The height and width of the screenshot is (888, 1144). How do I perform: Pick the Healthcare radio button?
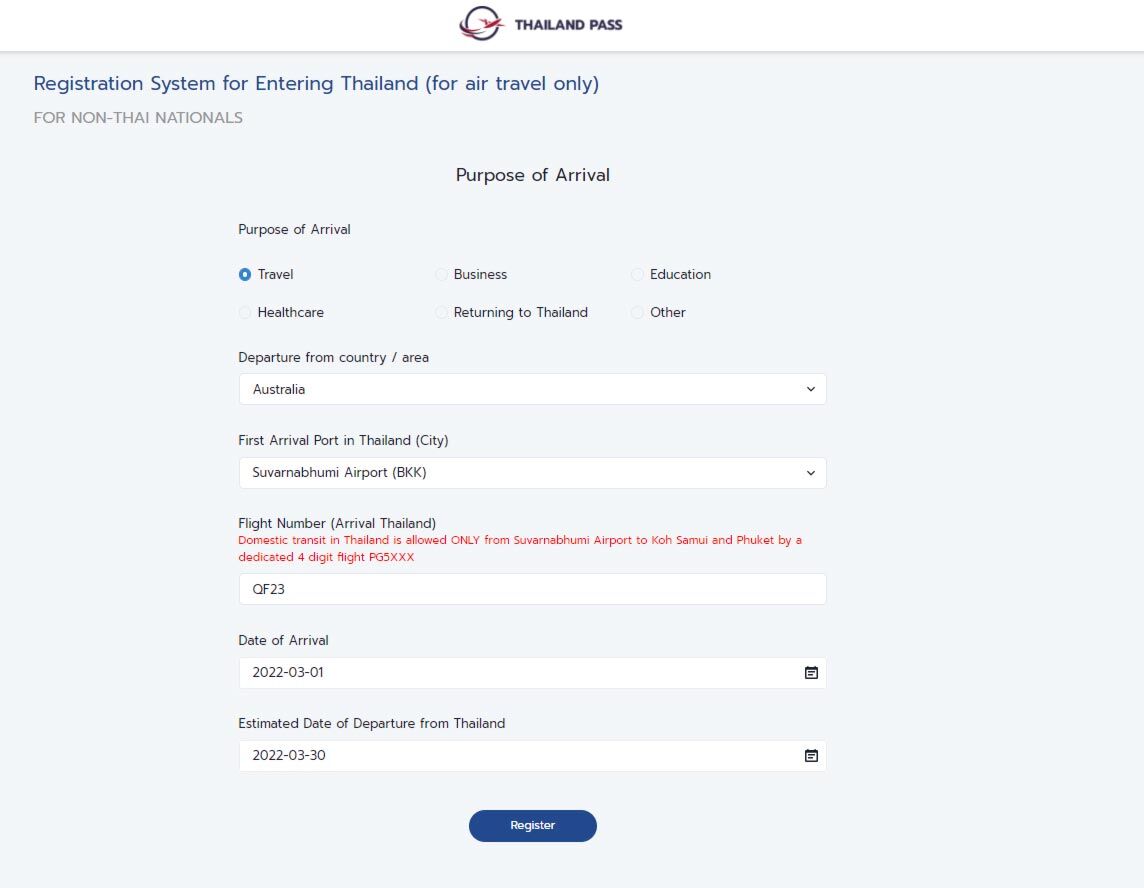pos(245,313)
